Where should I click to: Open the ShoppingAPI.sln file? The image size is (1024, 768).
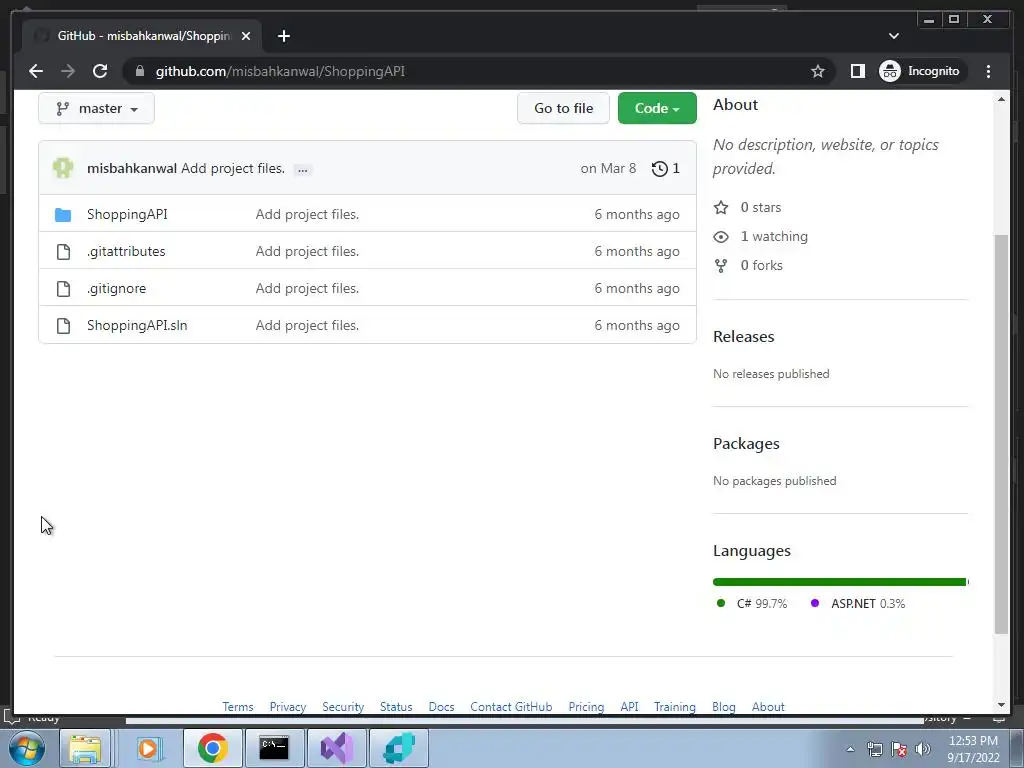137,325
